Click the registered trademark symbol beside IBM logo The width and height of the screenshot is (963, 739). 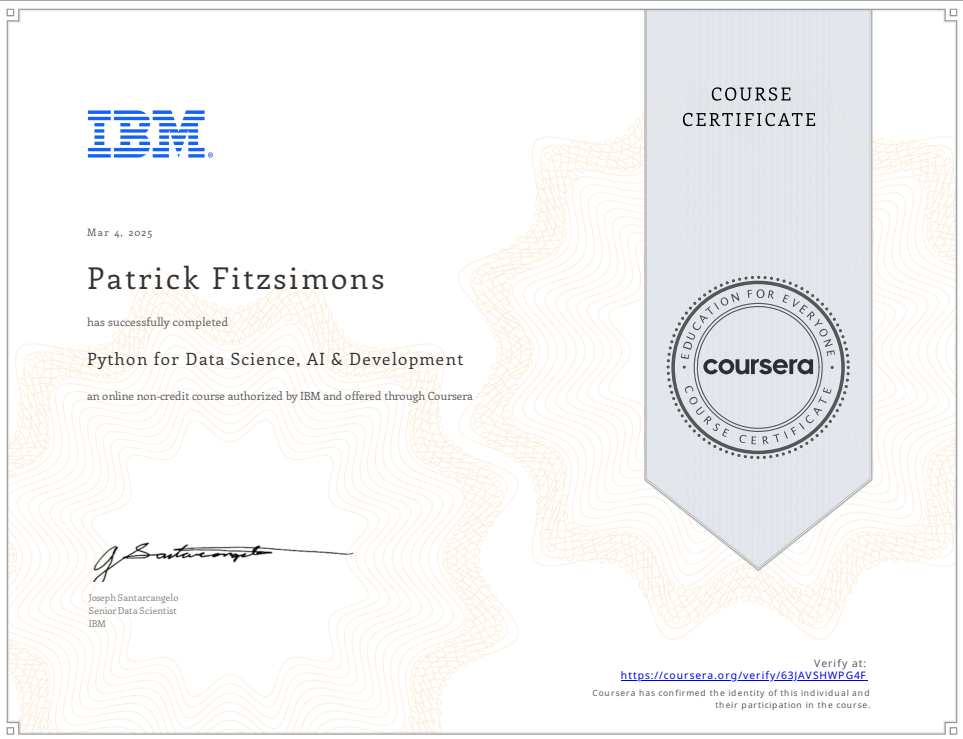(x=210, y=155)
